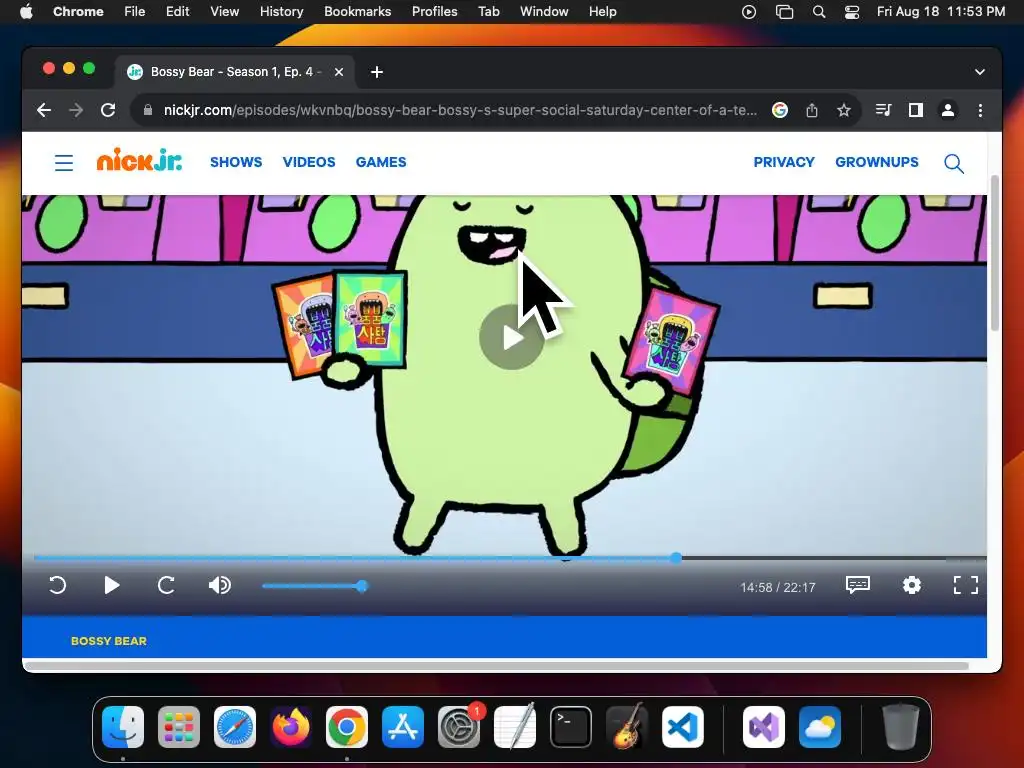Click the address bar URL

point(460,110)
